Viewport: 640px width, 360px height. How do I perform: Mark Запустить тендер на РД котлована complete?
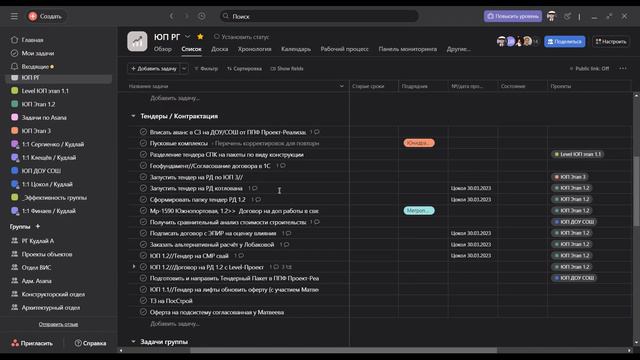pyautogui.click(x=143, y=188)
